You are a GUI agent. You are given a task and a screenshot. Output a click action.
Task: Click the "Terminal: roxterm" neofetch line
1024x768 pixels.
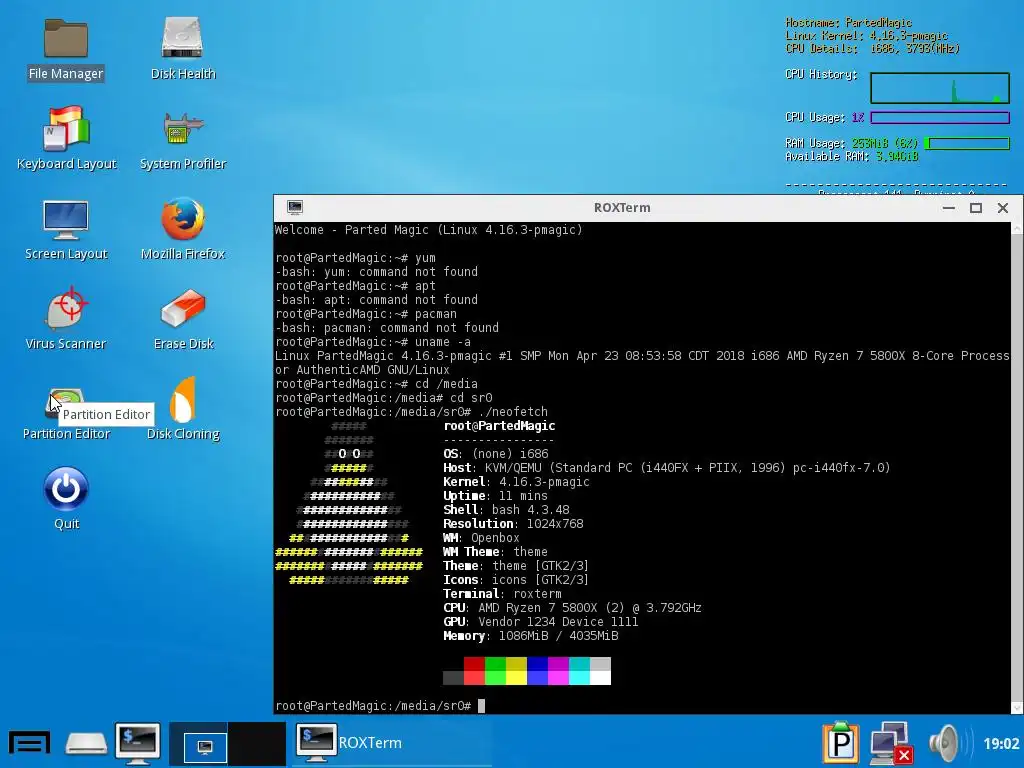(502, 594)
